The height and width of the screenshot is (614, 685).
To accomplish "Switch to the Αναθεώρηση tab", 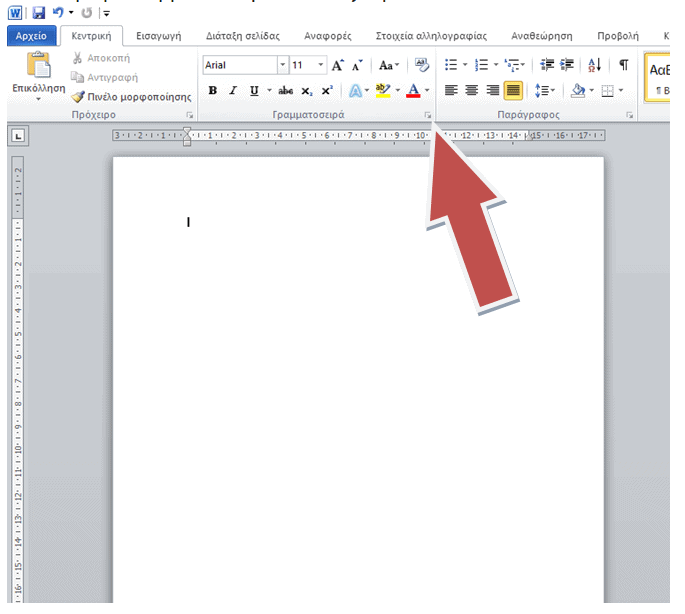I will [542, 36].
